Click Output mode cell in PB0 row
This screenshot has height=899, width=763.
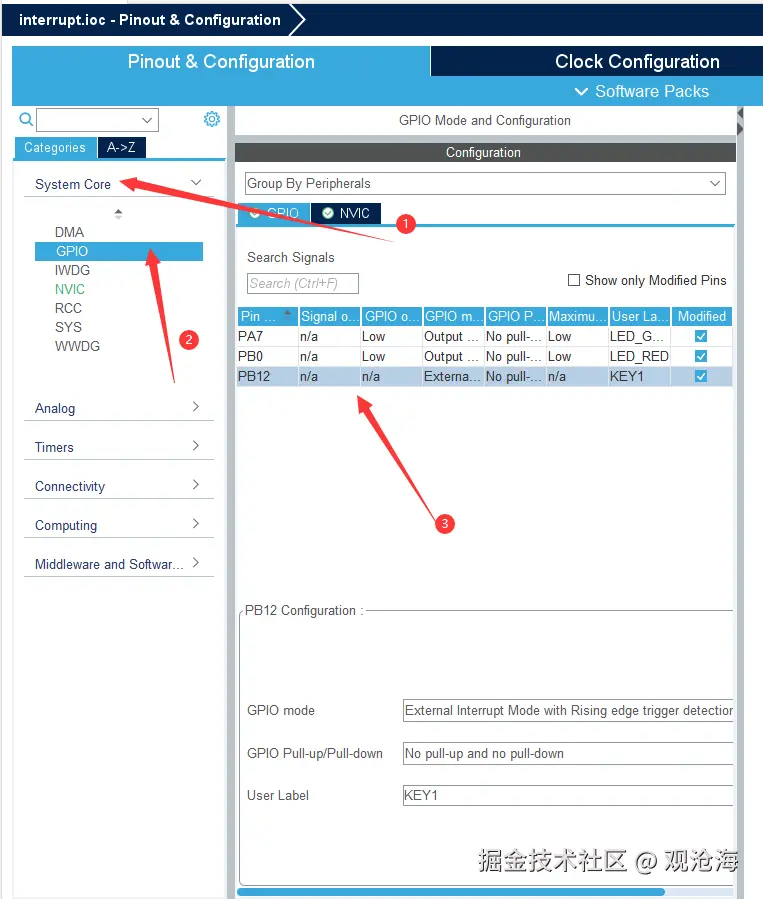pos(453,357)
